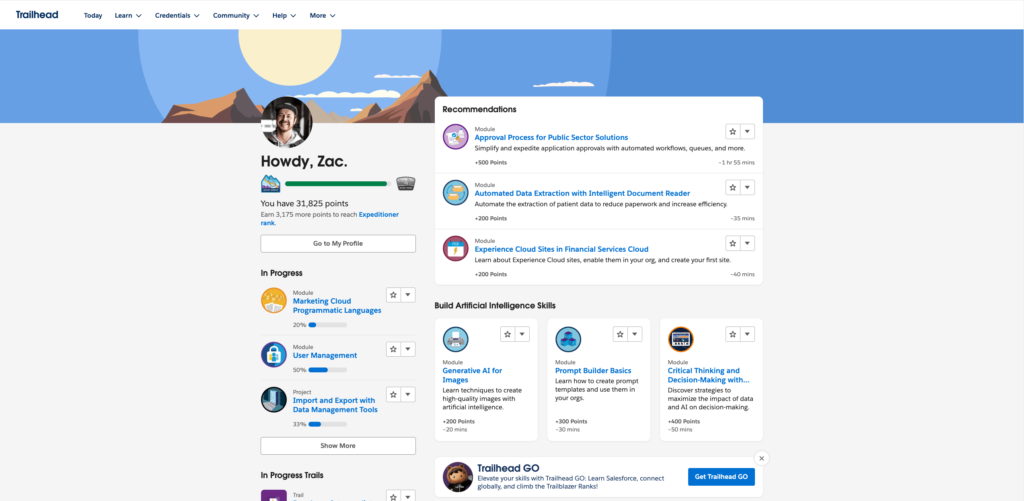Image resolution: width=1024 pixels, height=501 pixels.
Task: Favorite the Marketing Cloud Programmatic Languages module
Action: tap(393, 295)
